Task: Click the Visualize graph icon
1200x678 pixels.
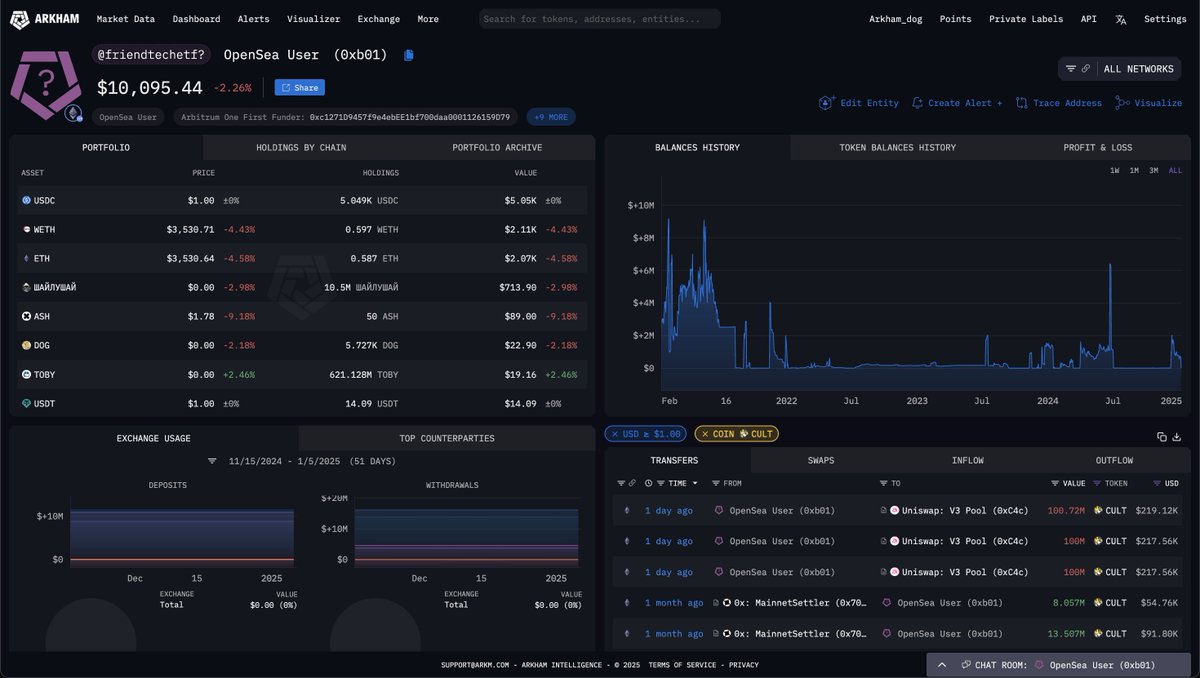Action: (1122, 103)
